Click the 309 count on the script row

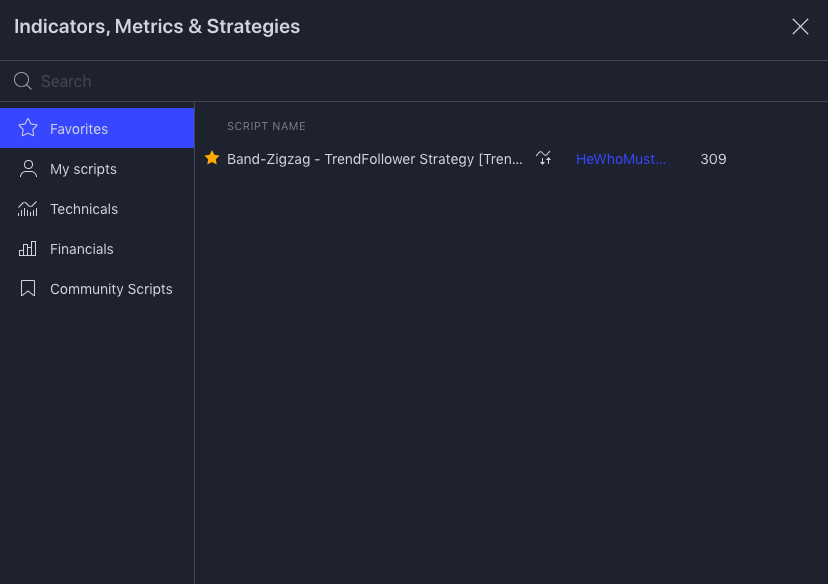[x=713, y=159]
